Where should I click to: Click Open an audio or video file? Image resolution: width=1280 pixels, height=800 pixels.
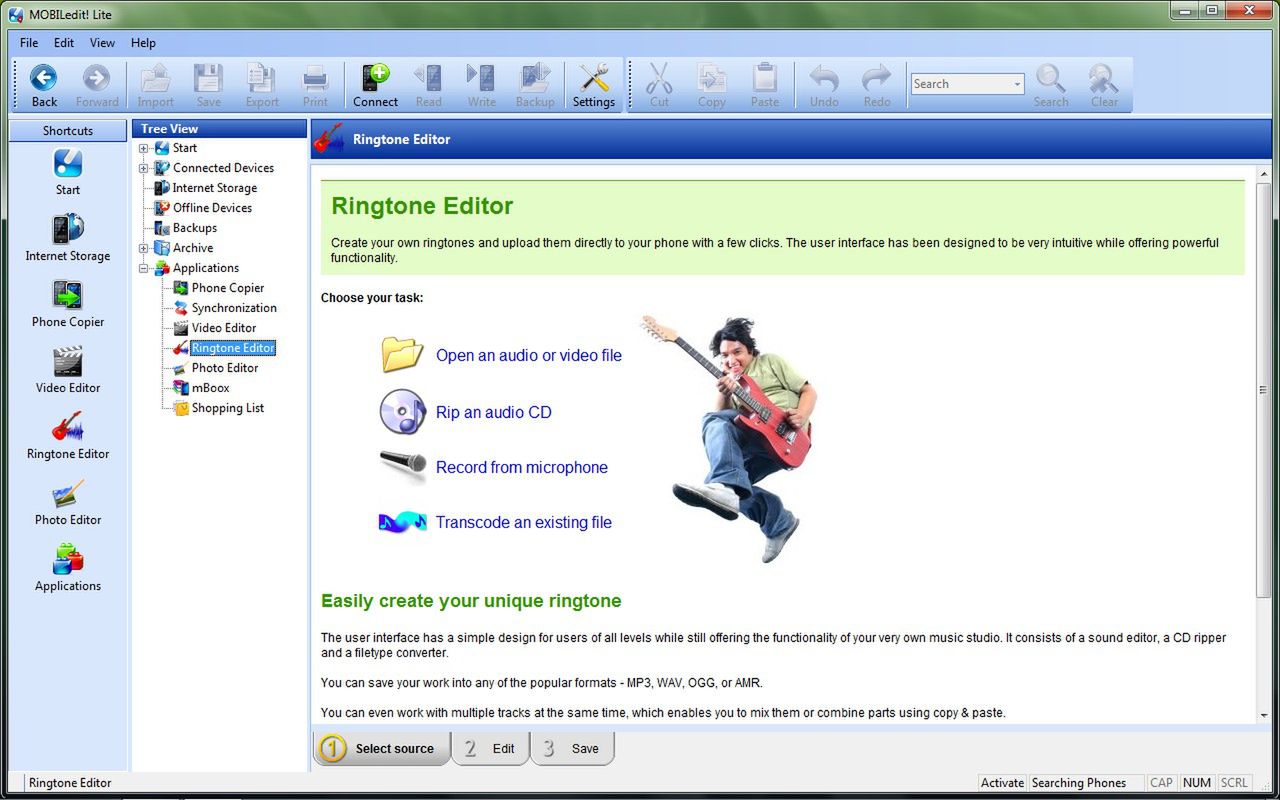point(528,355)
